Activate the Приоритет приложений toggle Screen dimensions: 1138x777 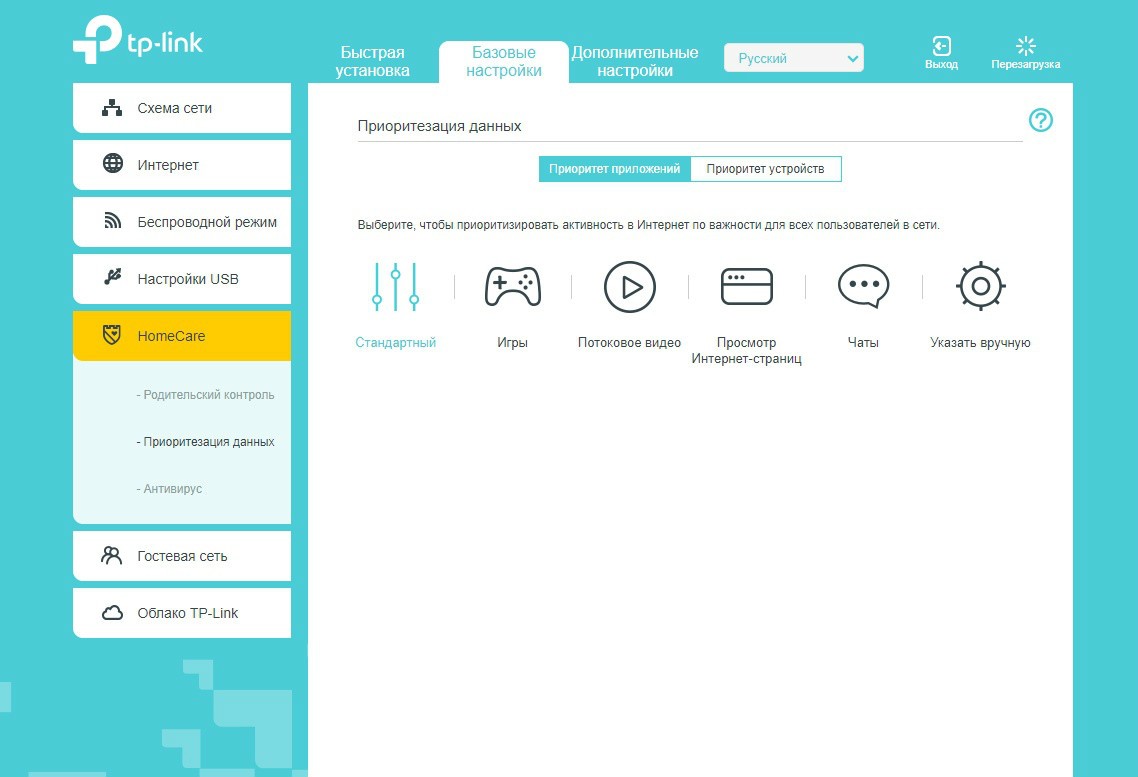pos(614,169)
